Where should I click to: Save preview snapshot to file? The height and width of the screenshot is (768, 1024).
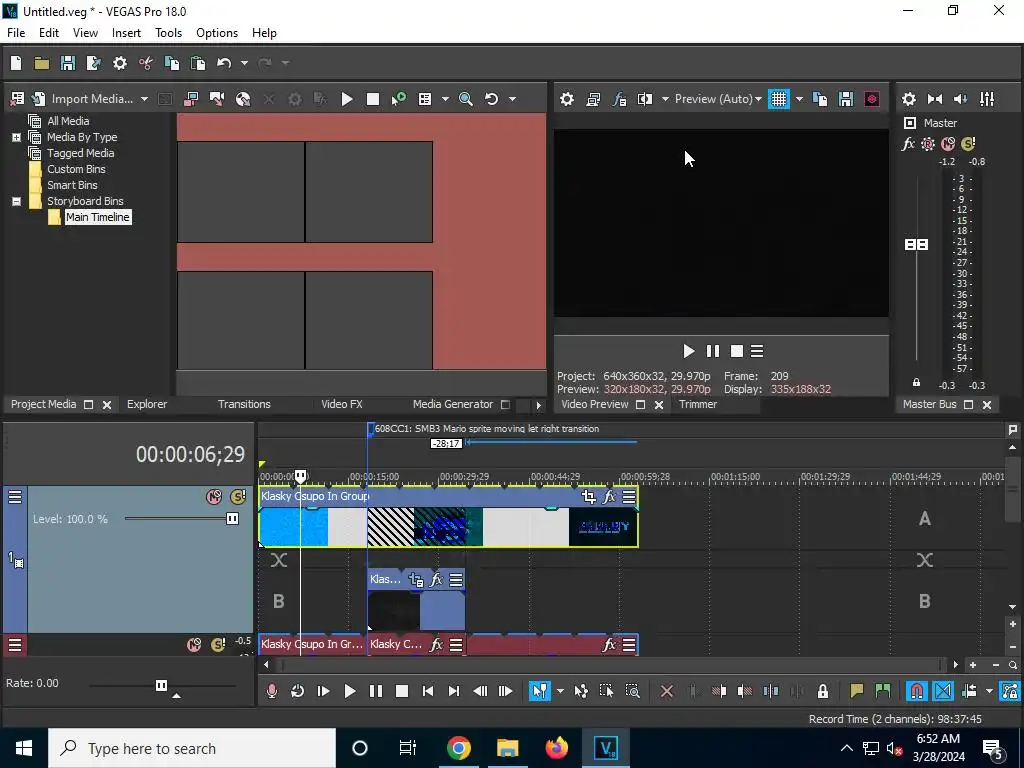[846, 99]
